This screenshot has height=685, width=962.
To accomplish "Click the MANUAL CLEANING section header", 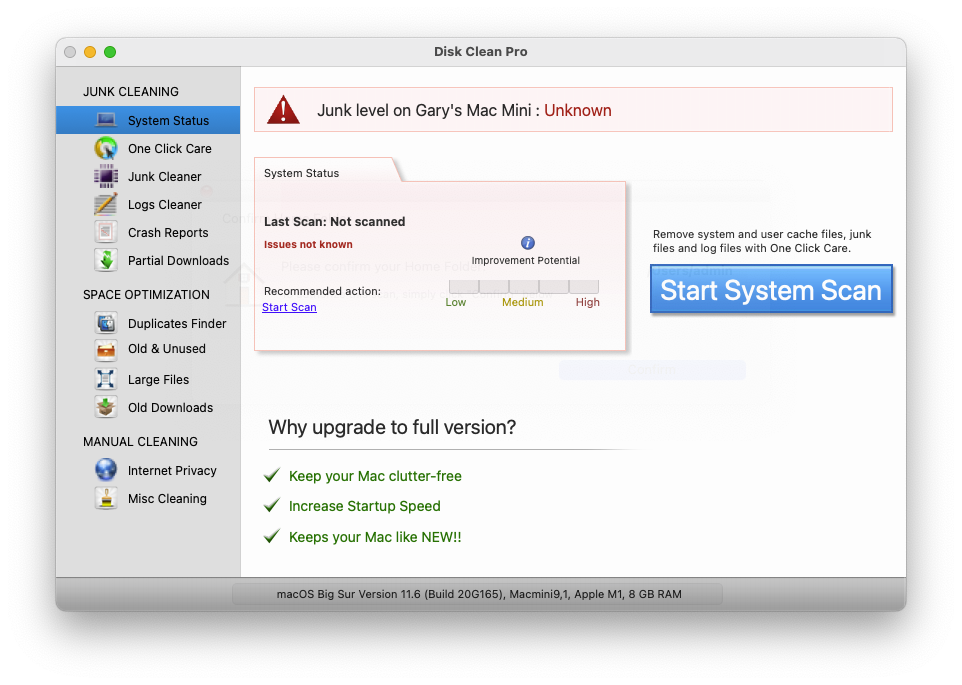I will coord(140,442).
